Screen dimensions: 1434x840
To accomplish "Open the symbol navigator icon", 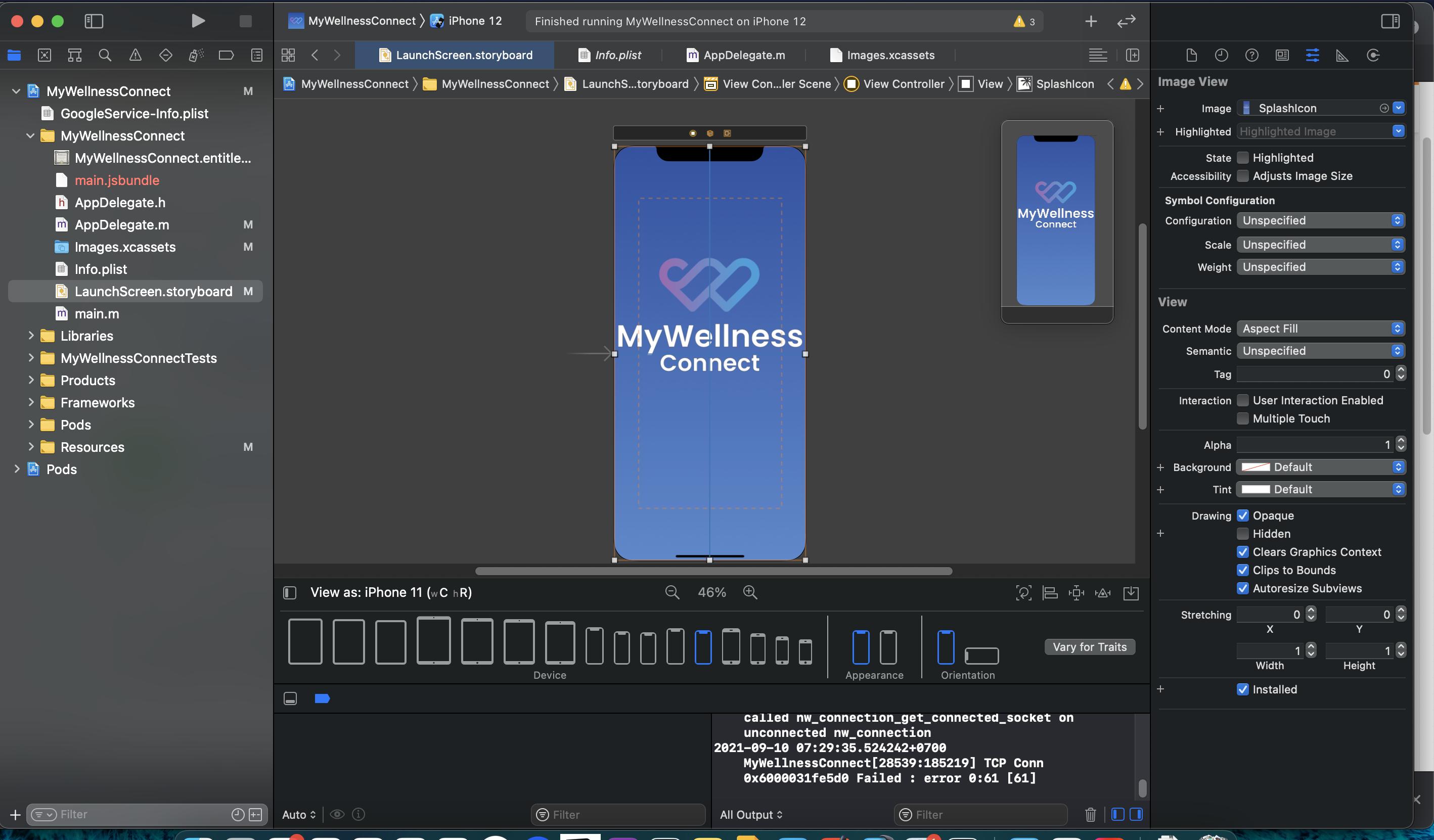I will point(74,55).
